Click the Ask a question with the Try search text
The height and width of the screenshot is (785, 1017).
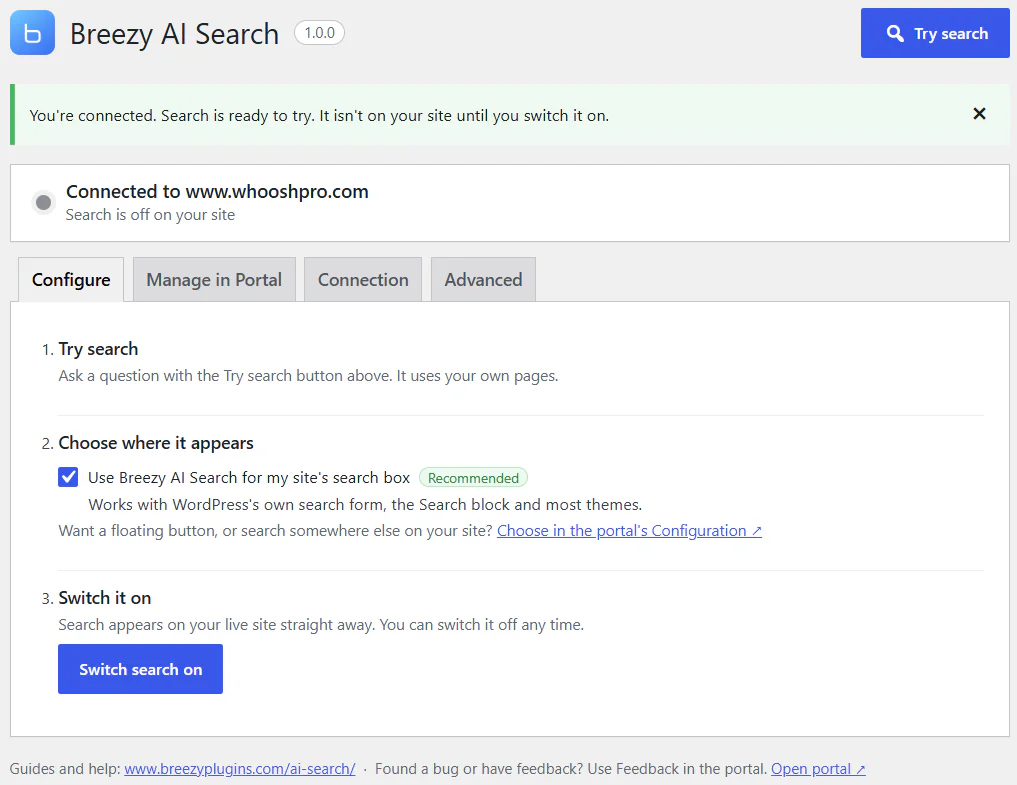point(308,376)
